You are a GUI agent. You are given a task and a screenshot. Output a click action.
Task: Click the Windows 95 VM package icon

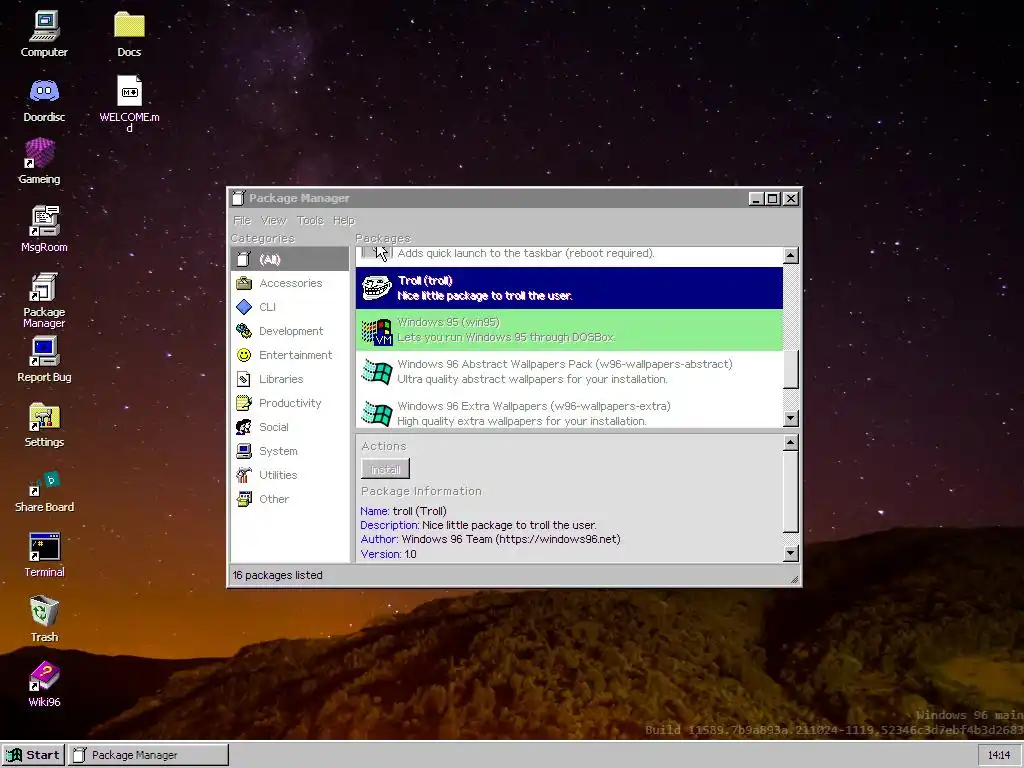pyautogui.click(x=377, y=330)
